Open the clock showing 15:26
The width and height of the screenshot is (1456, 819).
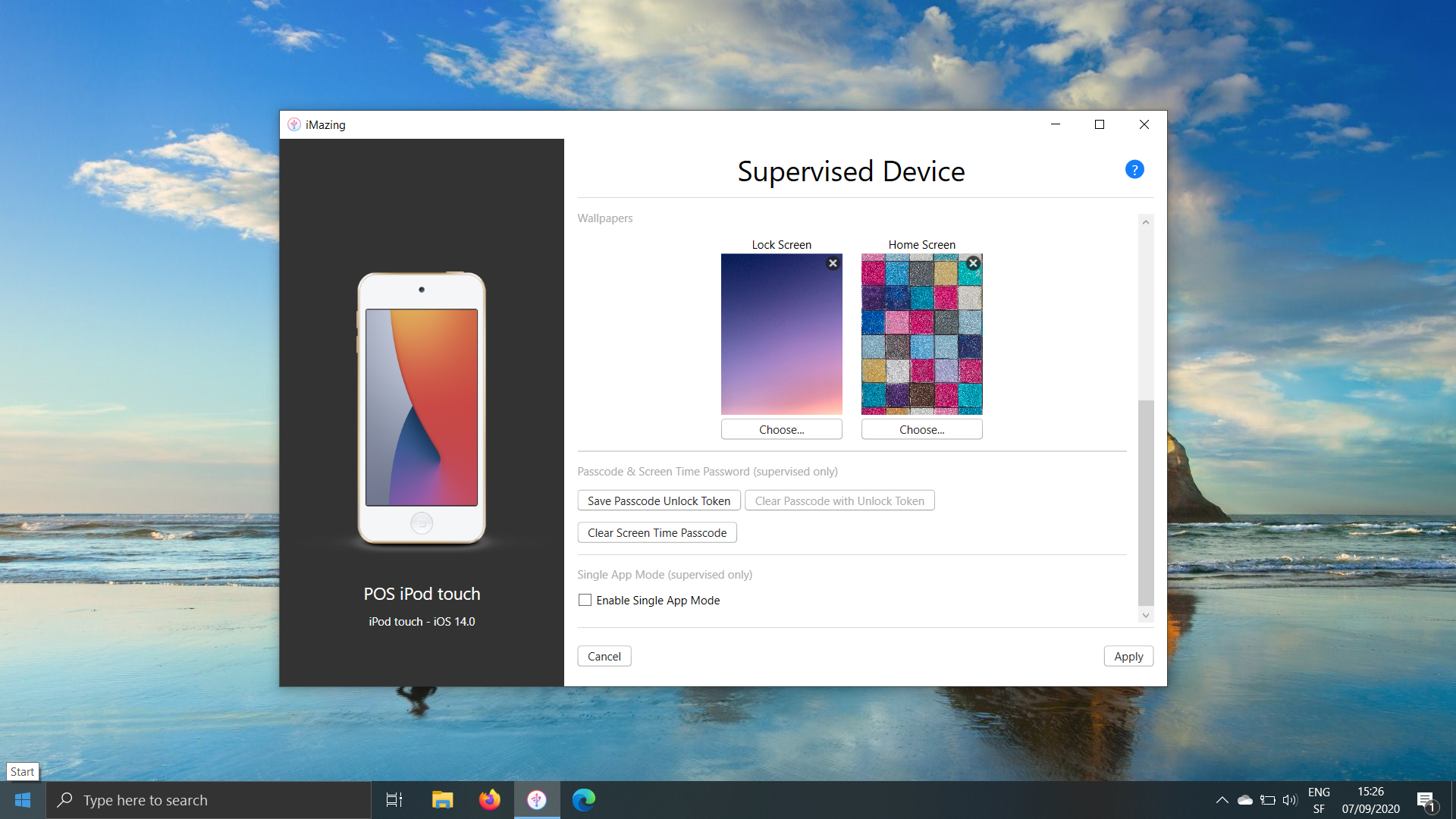point(1370,800)
